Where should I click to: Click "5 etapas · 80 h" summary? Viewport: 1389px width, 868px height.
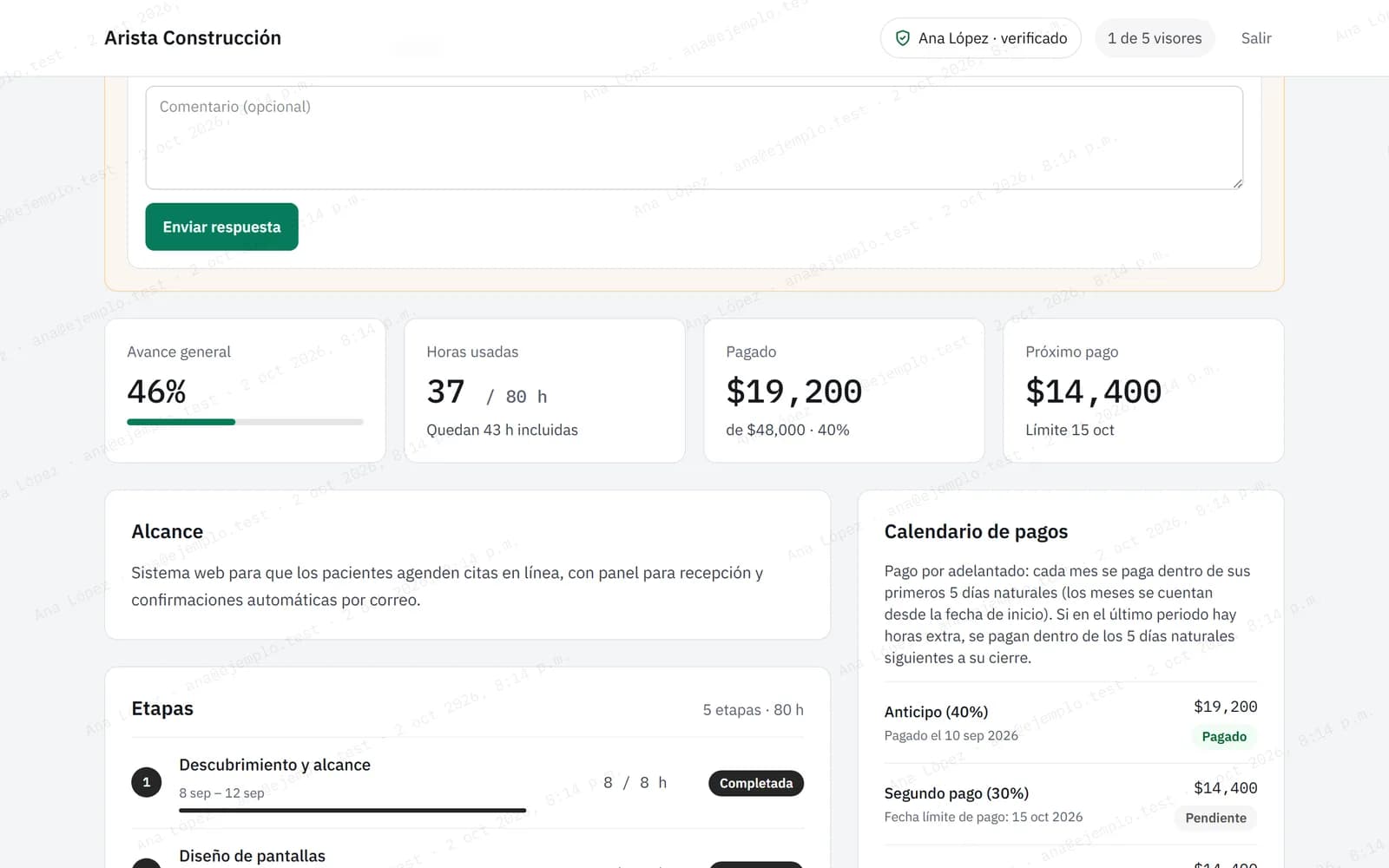(x=753, y=710)
